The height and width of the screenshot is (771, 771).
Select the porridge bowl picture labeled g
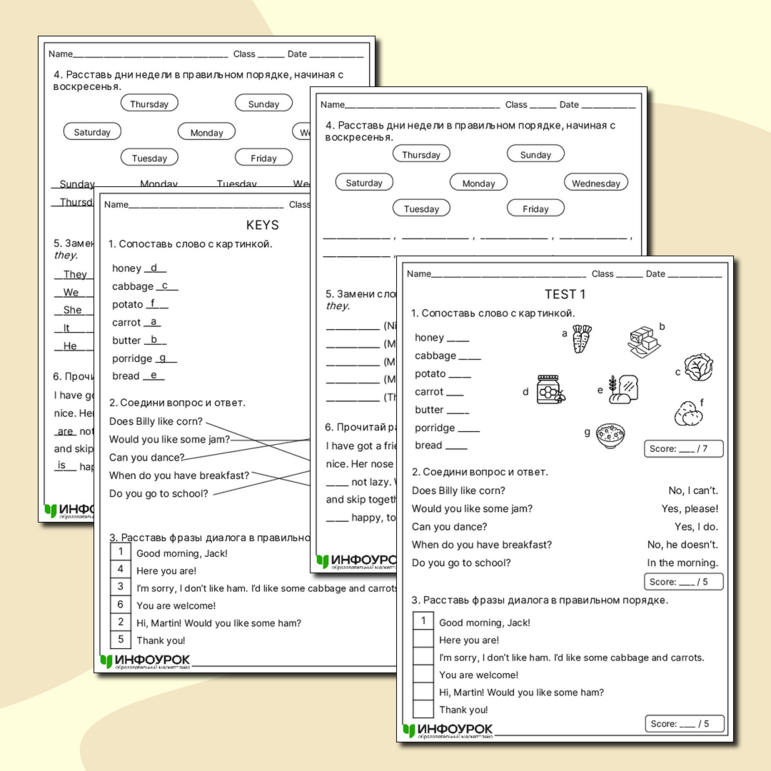(610, 435)
